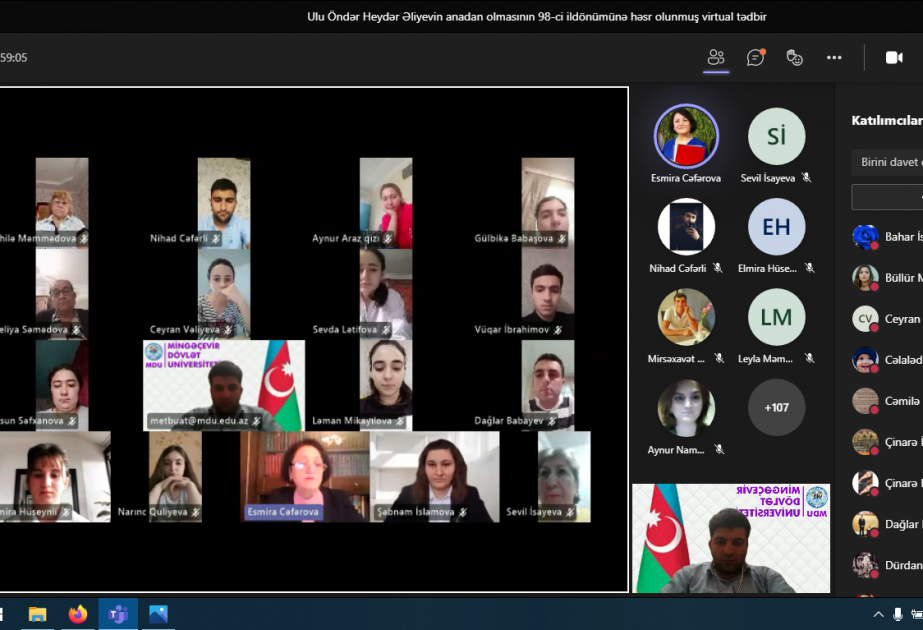Click muted mic icon next to Sevil İsayeva
Viewport: 923px width, 630px height.
tap(806, 177)
